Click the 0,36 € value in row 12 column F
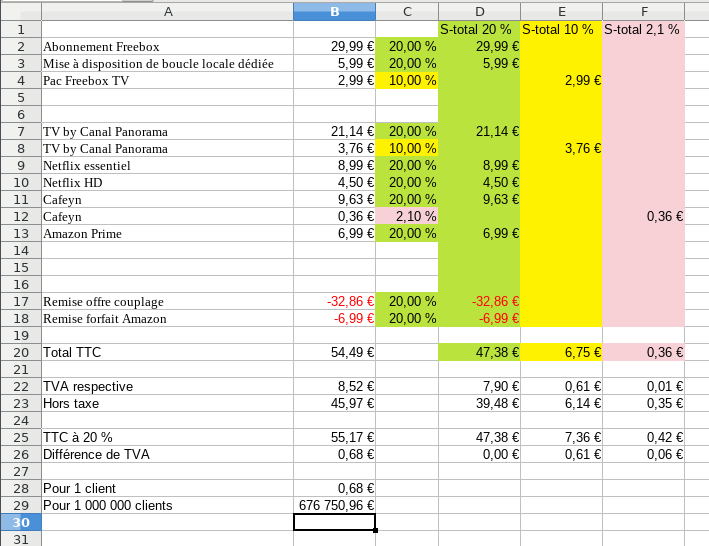The image size is (709, 546). [x=643, y=217]
